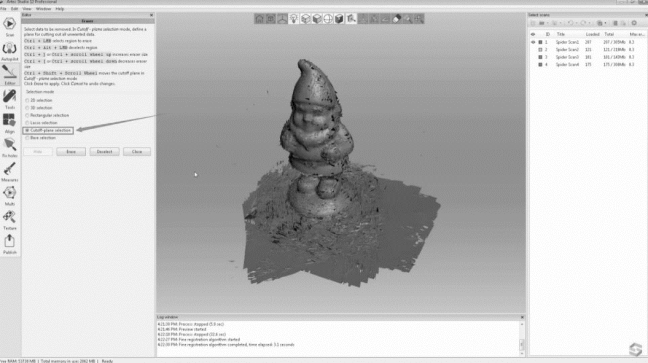Expand the undo dropdown arrow in scans toolbar

coord(576,23)
